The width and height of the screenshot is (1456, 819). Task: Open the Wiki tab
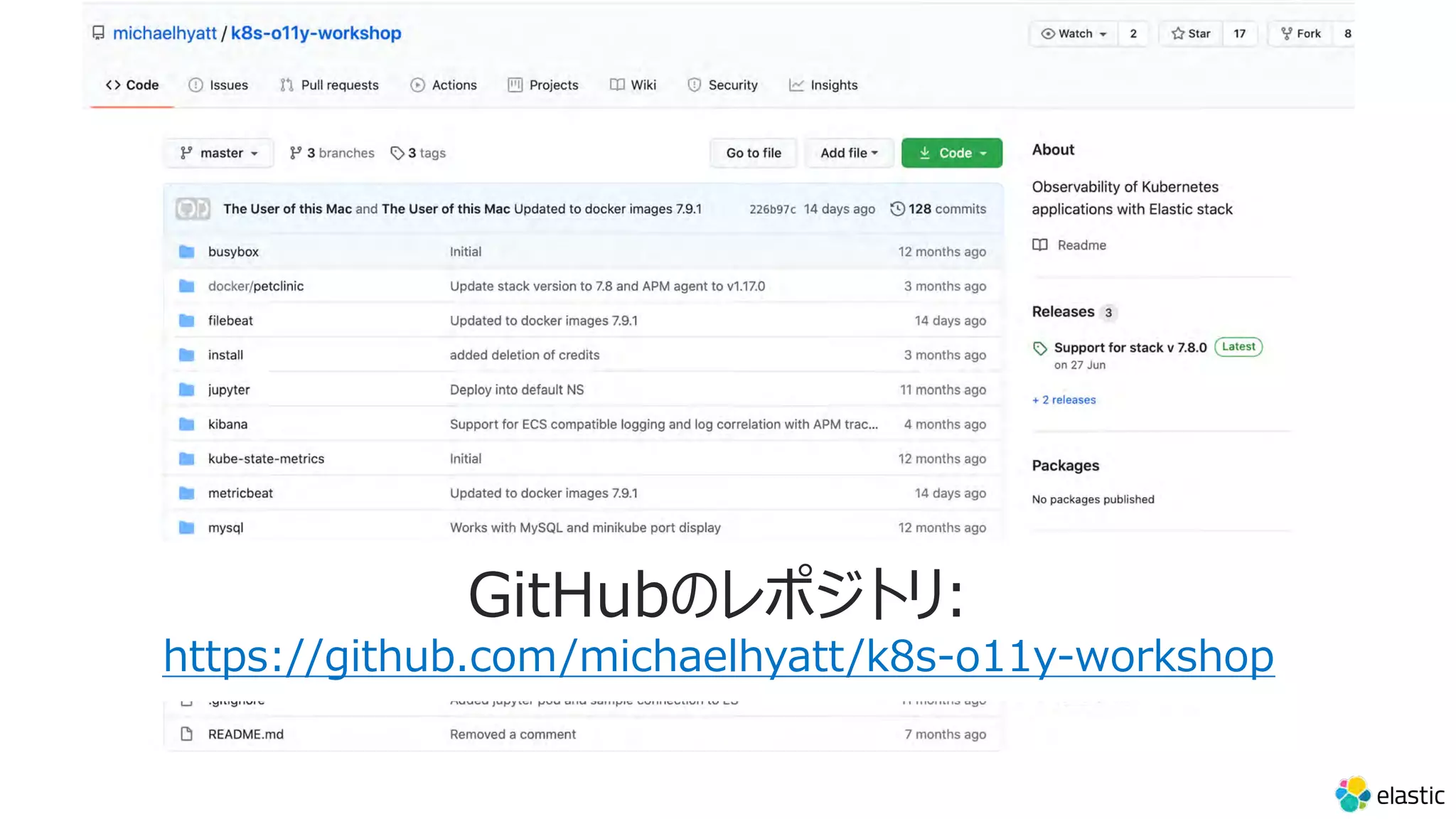coord(633,85)
